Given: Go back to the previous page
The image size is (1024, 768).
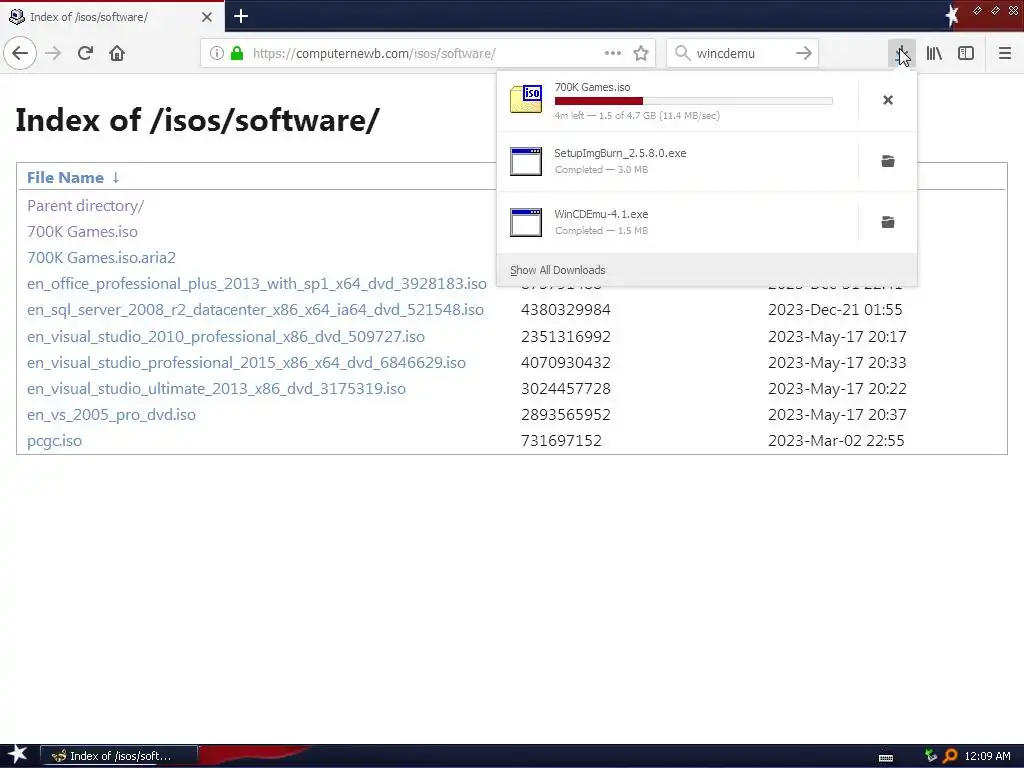Looking at the screenshot, I should click(20, 53).
